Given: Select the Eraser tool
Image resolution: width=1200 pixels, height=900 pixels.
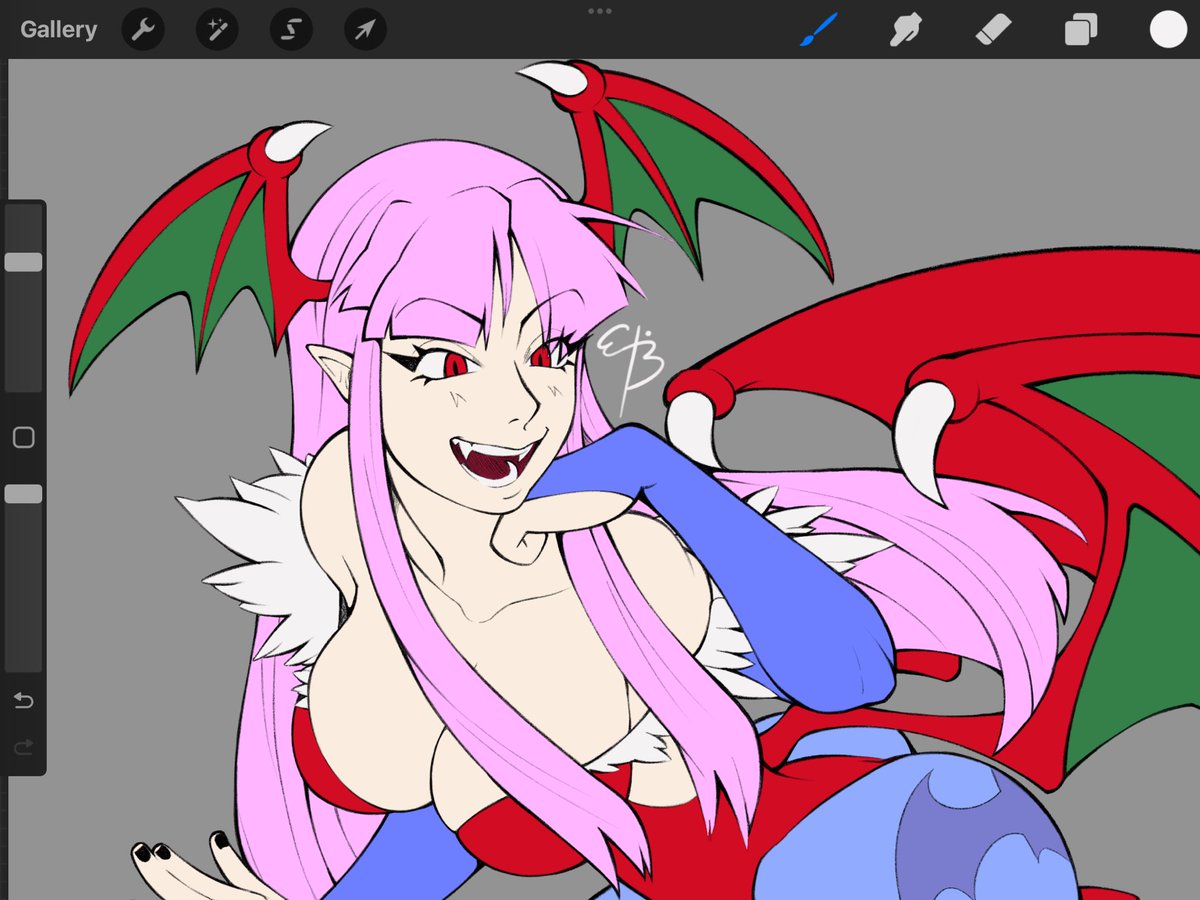Looking at the screenshot, I should coord(993,30).
